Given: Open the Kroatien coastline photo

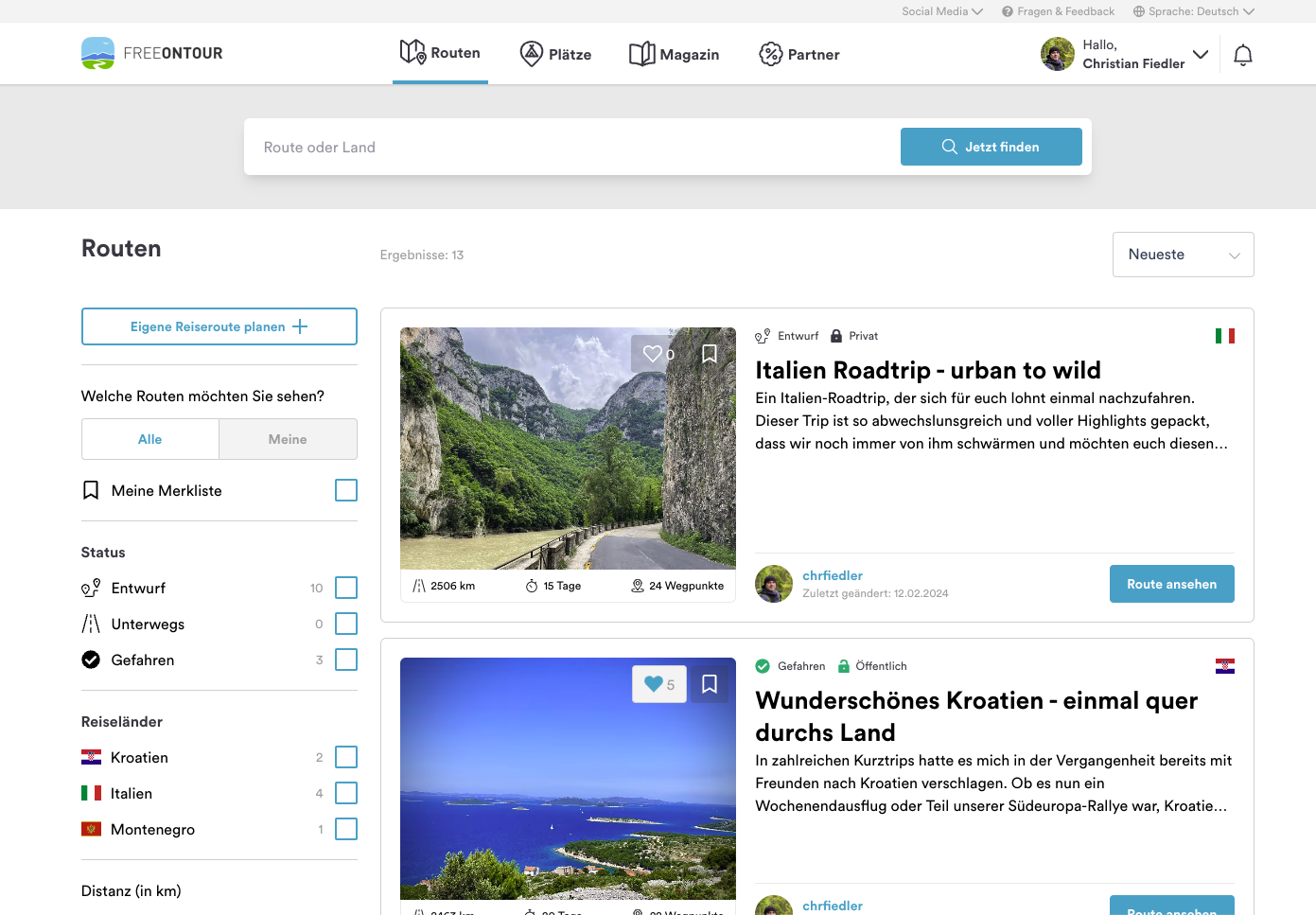Looking at the screenshot, I should click(568, 779).
